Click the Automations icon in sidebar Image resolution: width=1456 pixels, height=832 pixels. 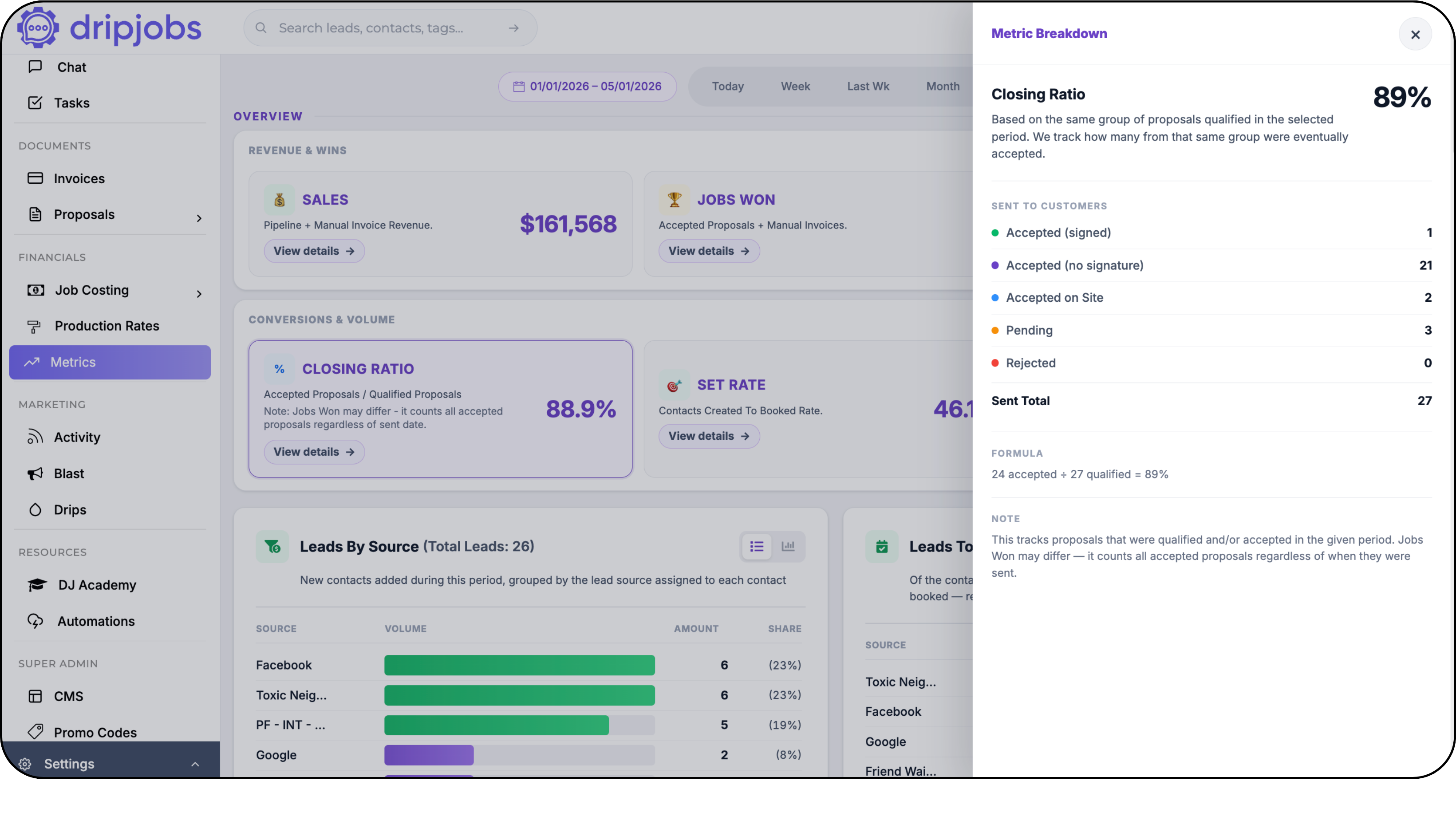click(x=36, y=621)
